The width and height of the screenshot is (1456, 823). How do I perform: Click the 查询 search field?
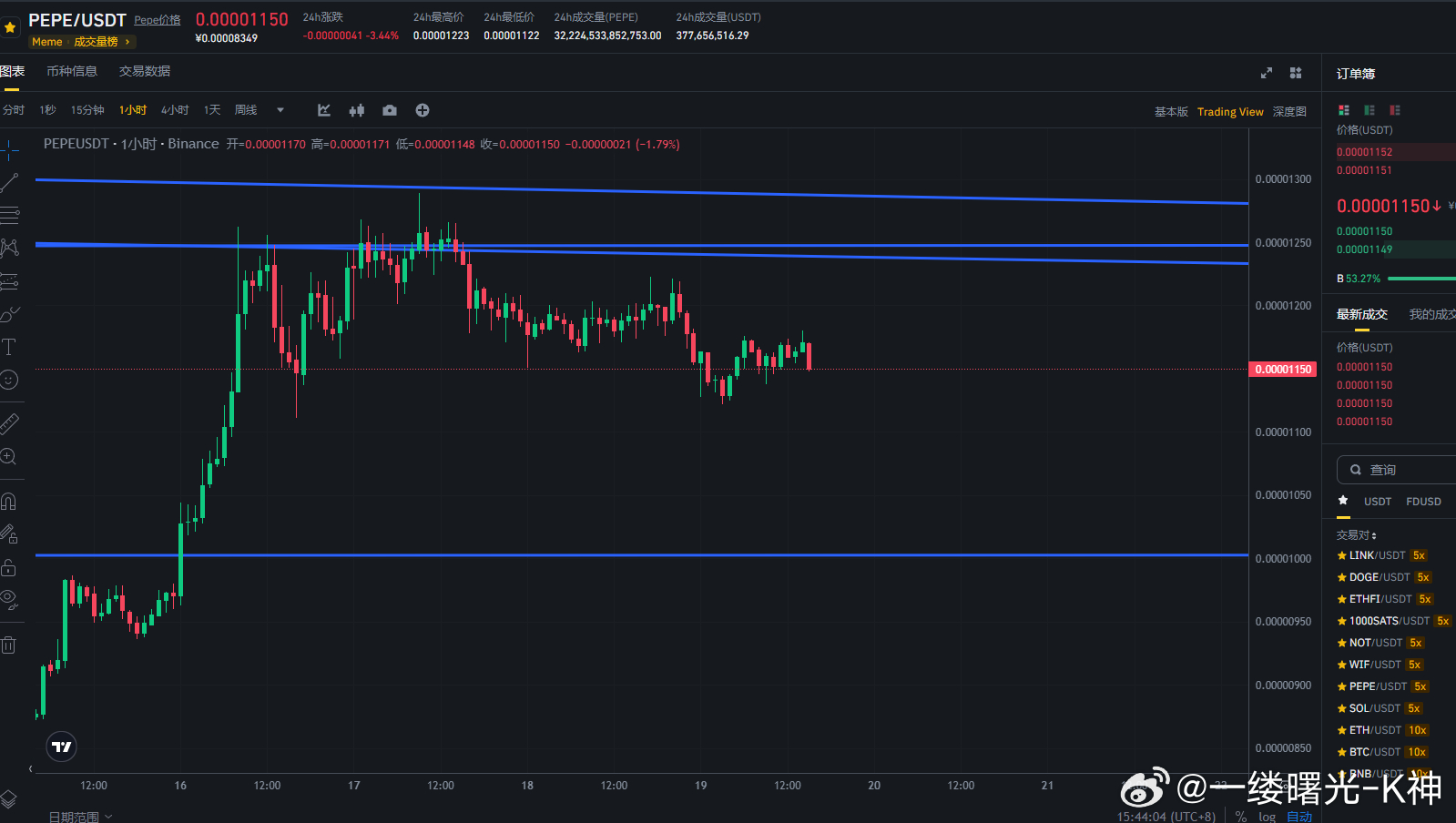[1396, 470]
